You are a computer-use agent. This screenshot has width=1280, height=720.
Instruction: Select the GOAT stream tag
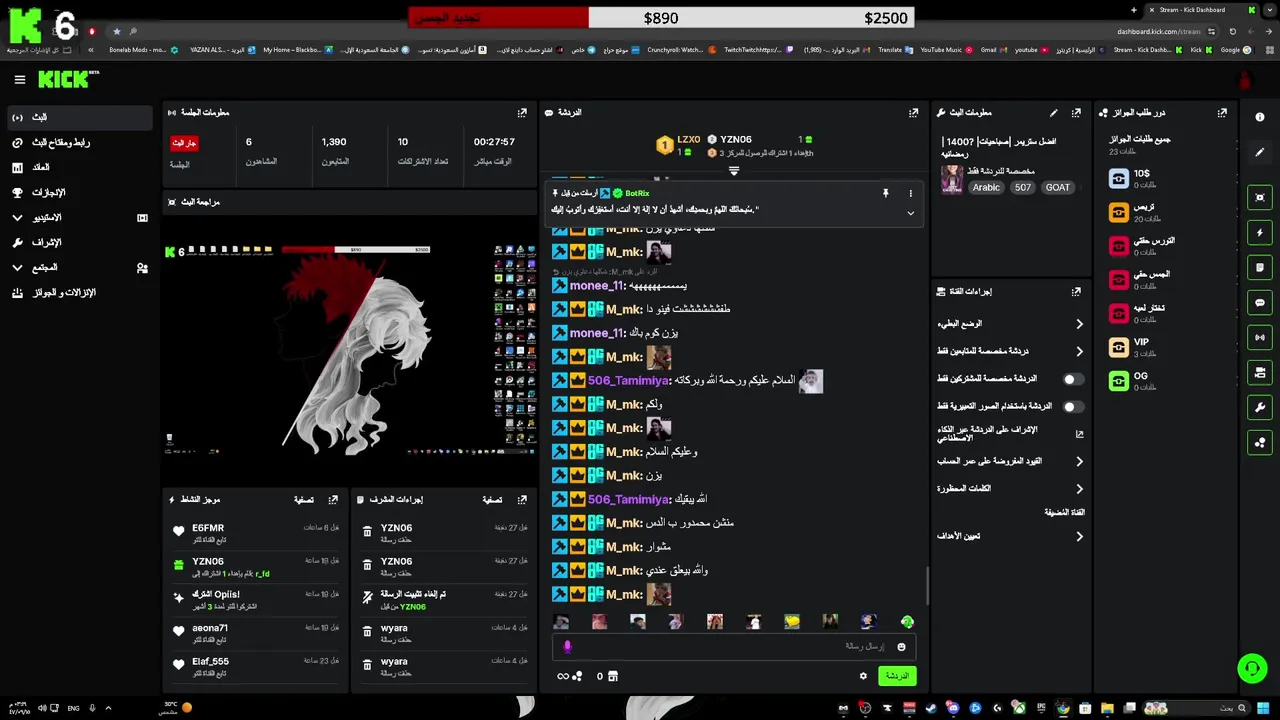[x=1058, y=187]
